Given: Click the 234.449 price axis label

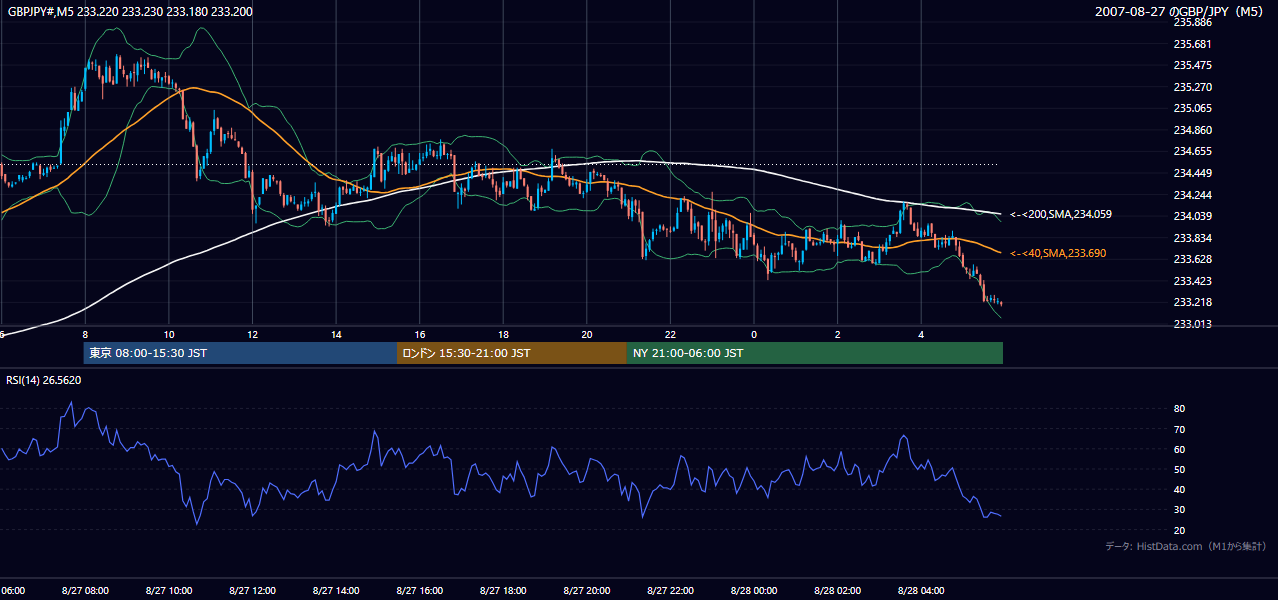Looking at the screenshot, I should point(1192,173).
